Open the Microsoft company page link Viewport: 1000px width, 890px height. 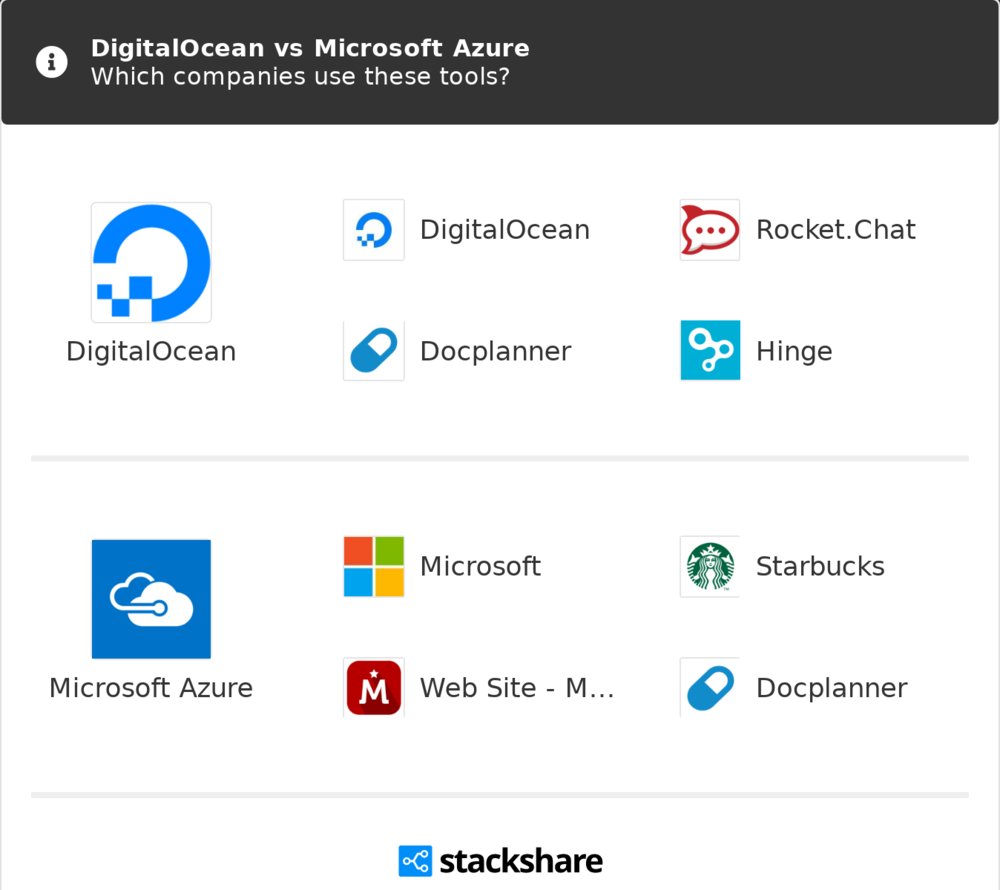tap(480, 566)
